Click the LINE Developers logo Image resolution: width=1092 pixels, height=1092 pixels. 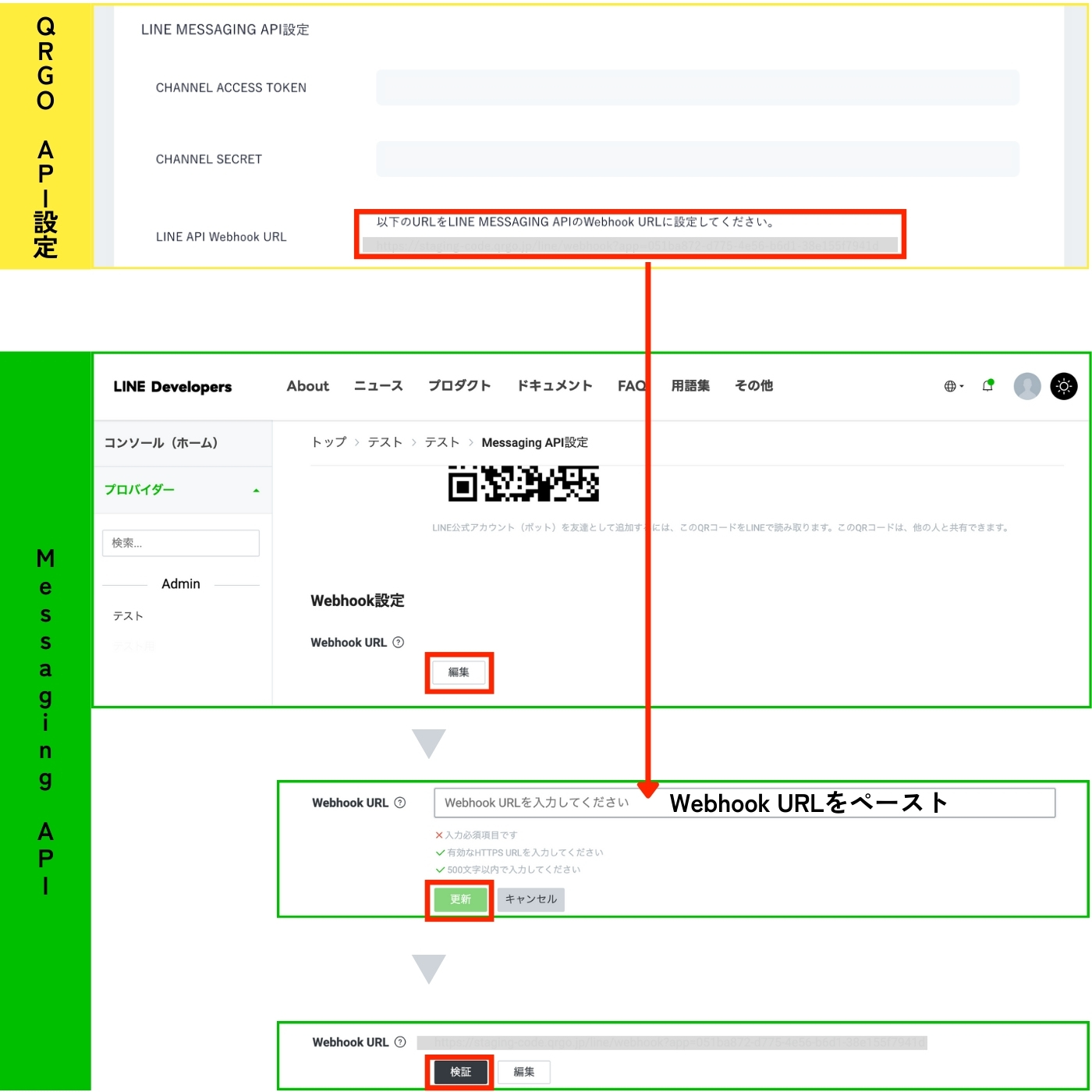(172, 387)
